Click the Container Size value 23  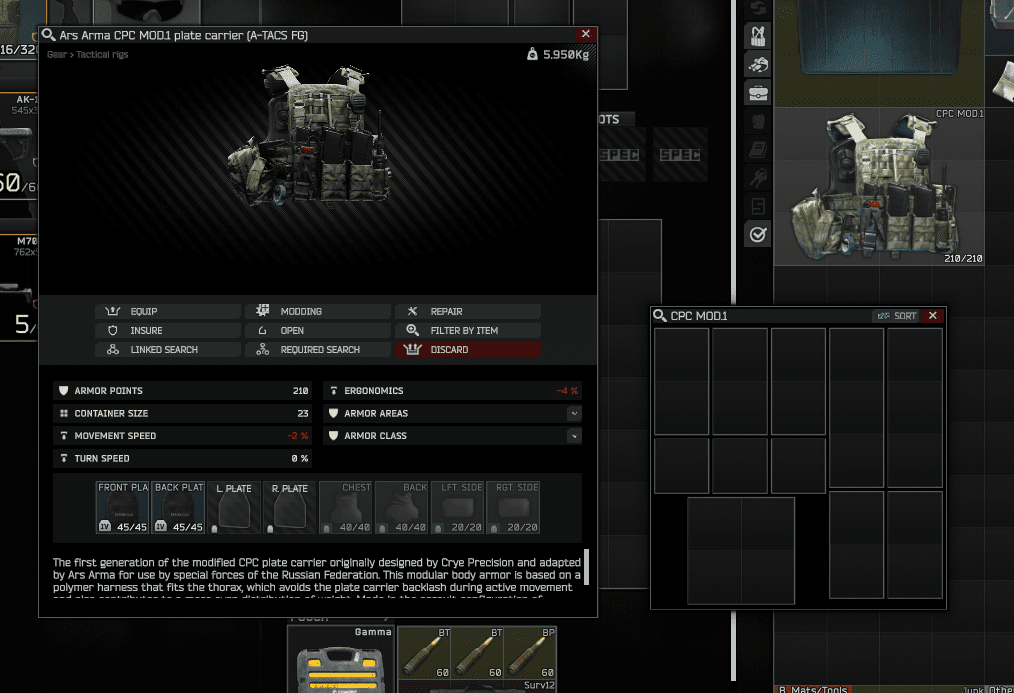pyautogui.click(x=303, y=413)
